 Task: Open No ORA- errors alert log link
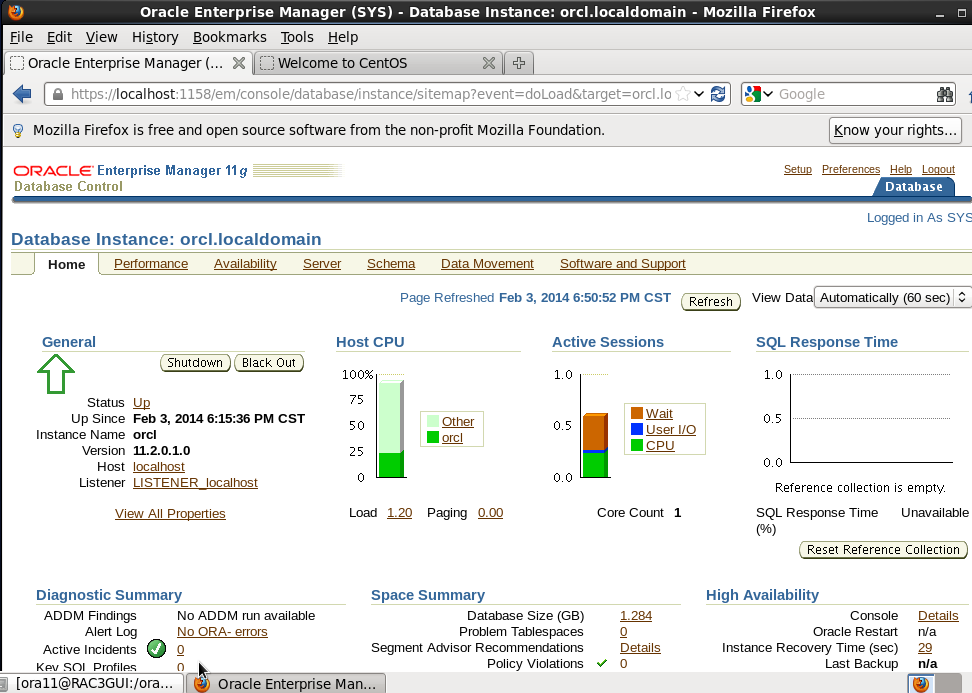[222, 632]
